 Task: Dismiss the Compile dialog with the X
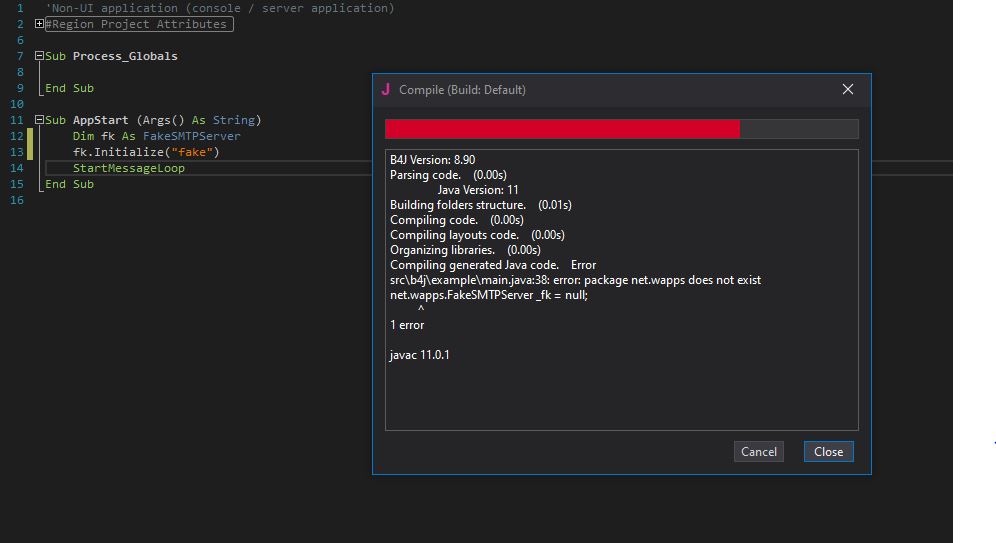coord(848,89)
